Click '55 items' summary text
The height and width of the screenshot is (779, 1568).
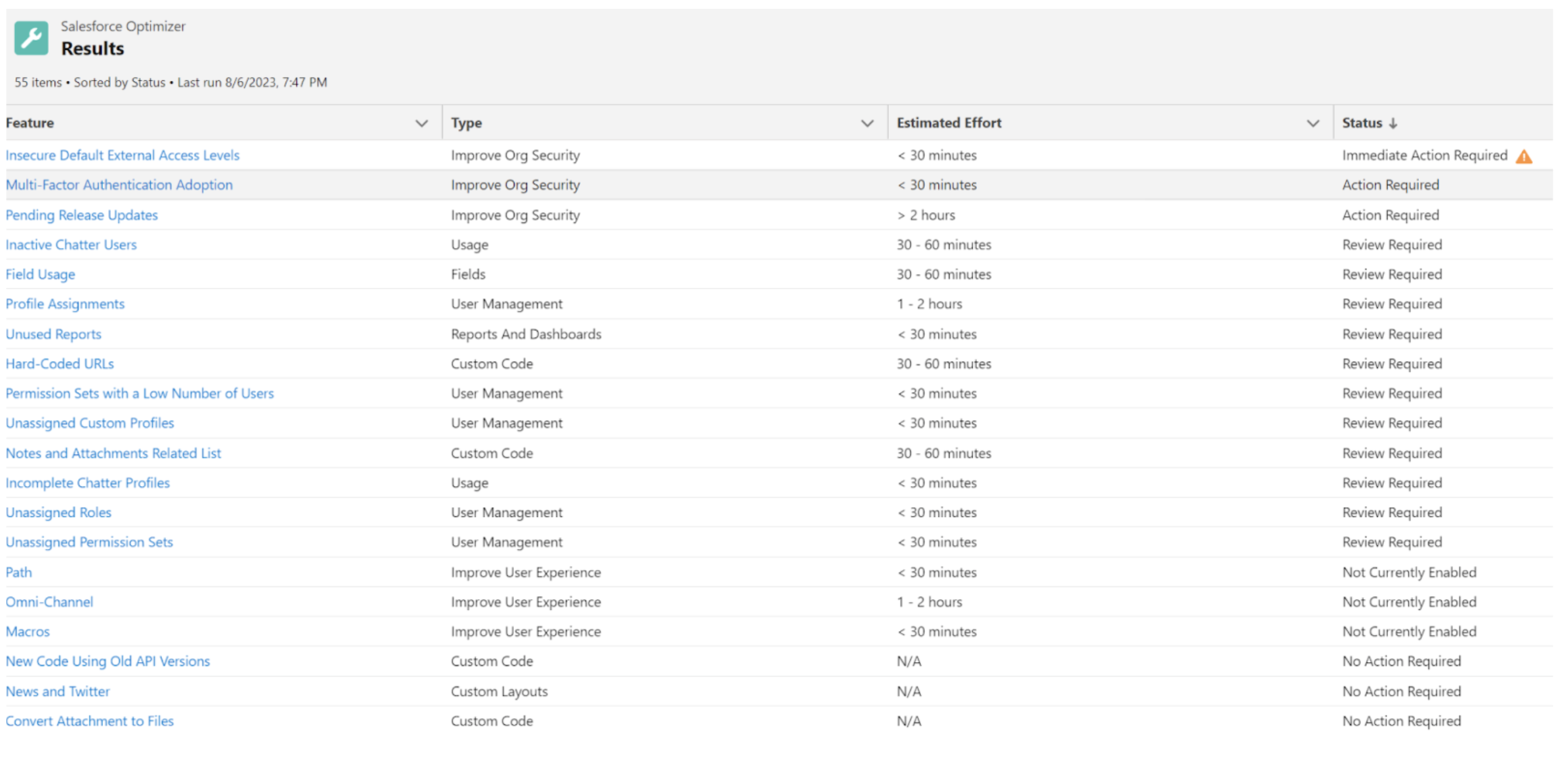[38, 82]
